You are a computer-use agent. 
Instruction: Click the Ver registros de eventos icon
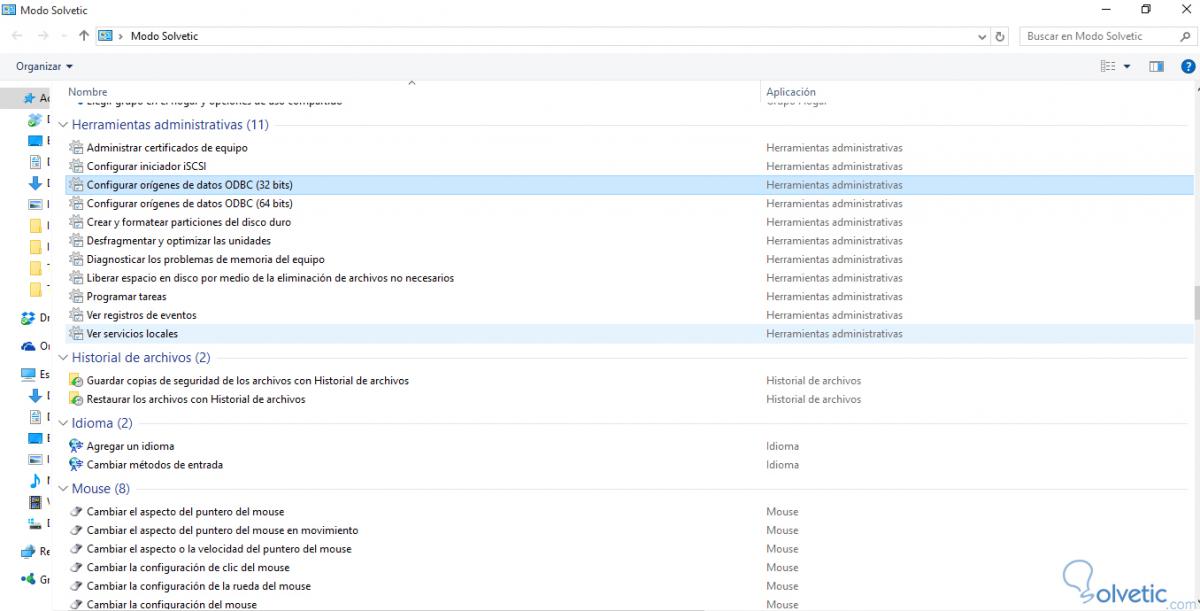[x=76, y=315]
